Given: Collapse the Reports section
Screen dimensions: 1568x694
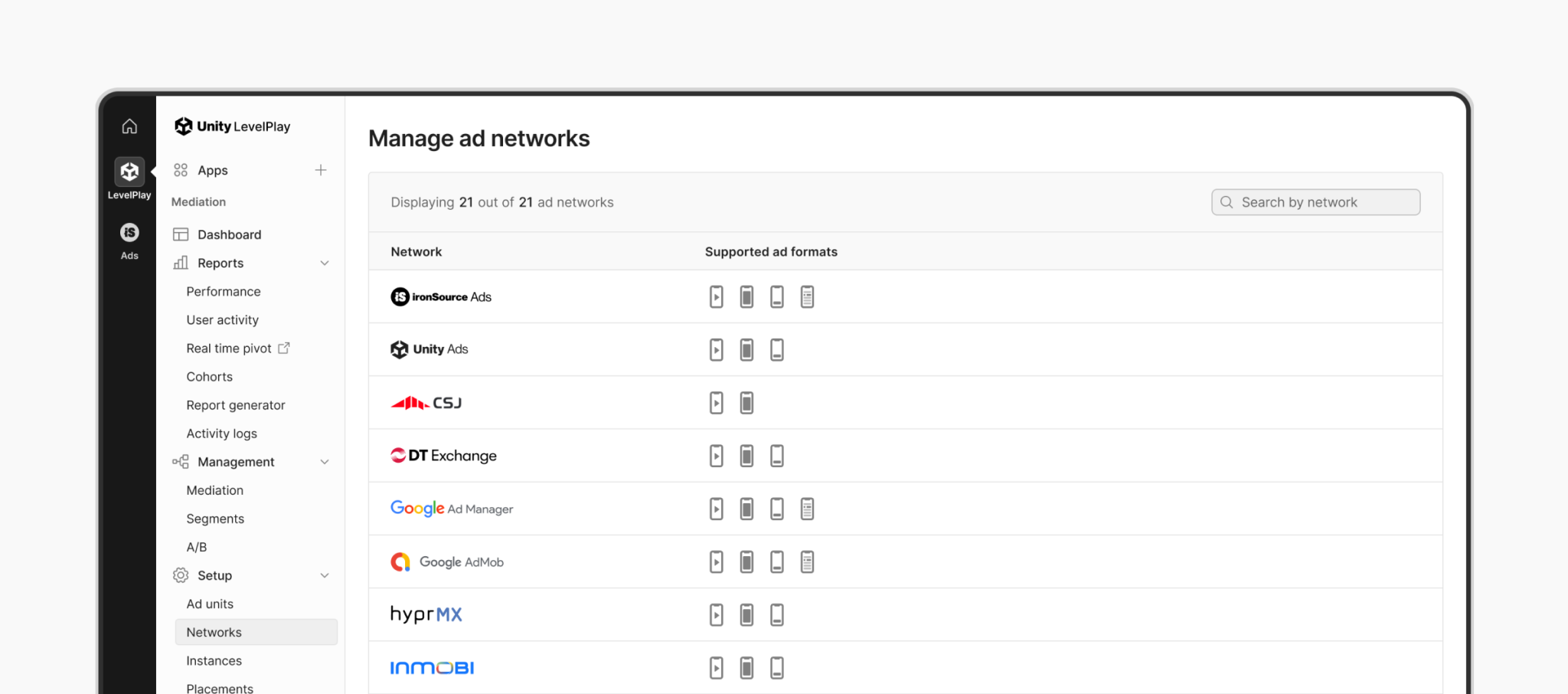Looking at the screenshot, I should [325, 263].
